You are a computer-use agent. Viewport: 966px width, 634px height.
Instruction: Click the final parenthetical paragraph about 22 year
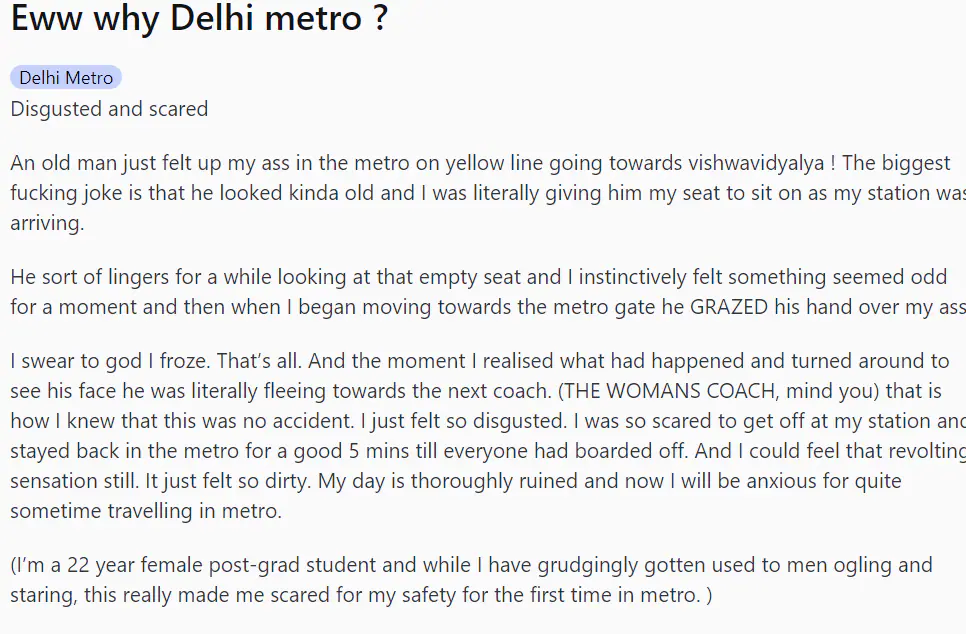[x=471, y=580]
